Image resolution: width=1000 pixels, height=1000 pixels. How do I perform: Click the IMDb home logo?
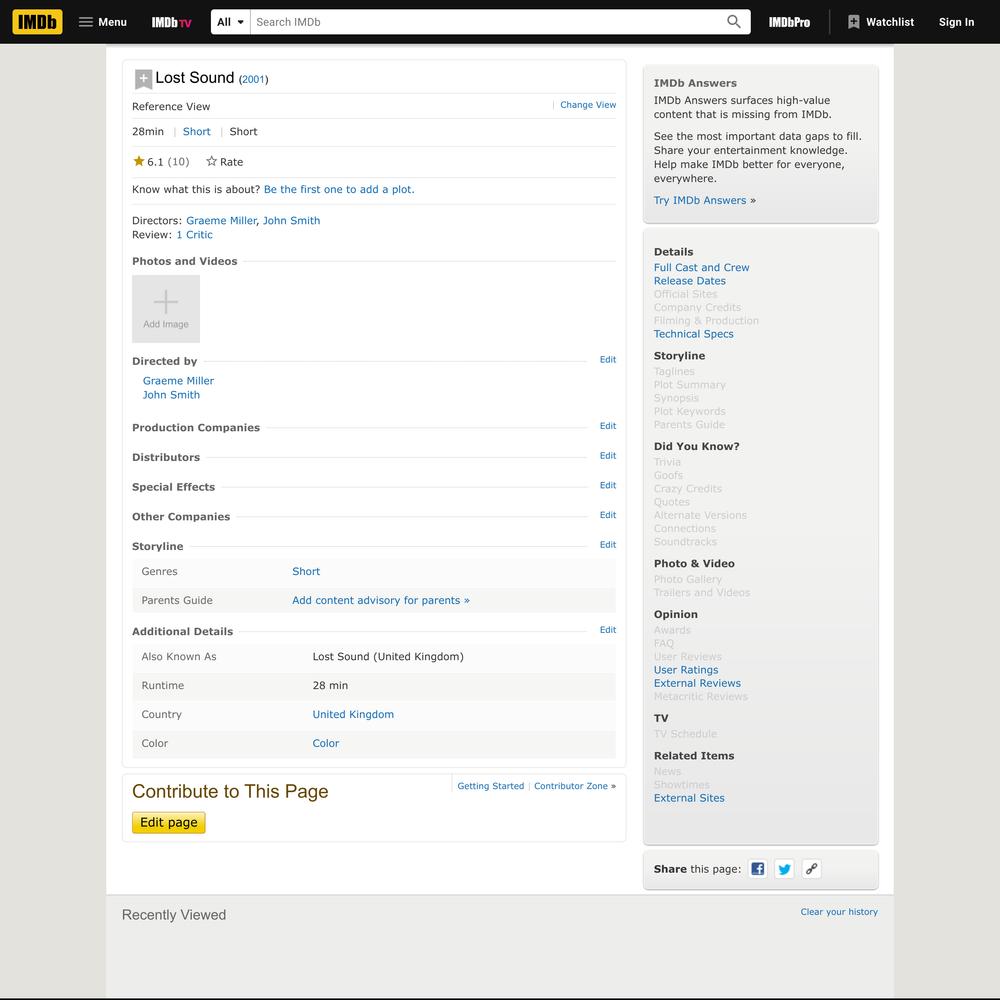[x=38, y=22]
